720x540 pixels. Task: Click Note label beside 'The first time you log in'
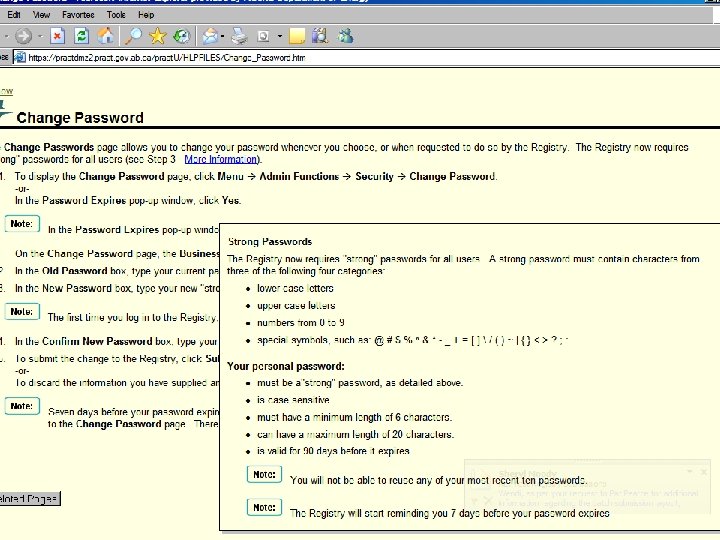tap(22, 312)
